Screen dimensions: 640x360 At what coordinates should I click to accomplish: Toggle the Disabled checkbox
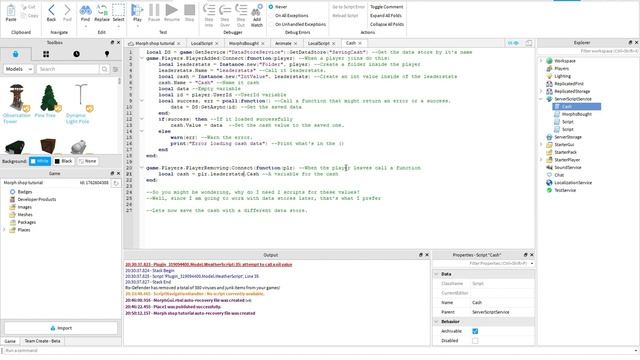coord(475,341)
